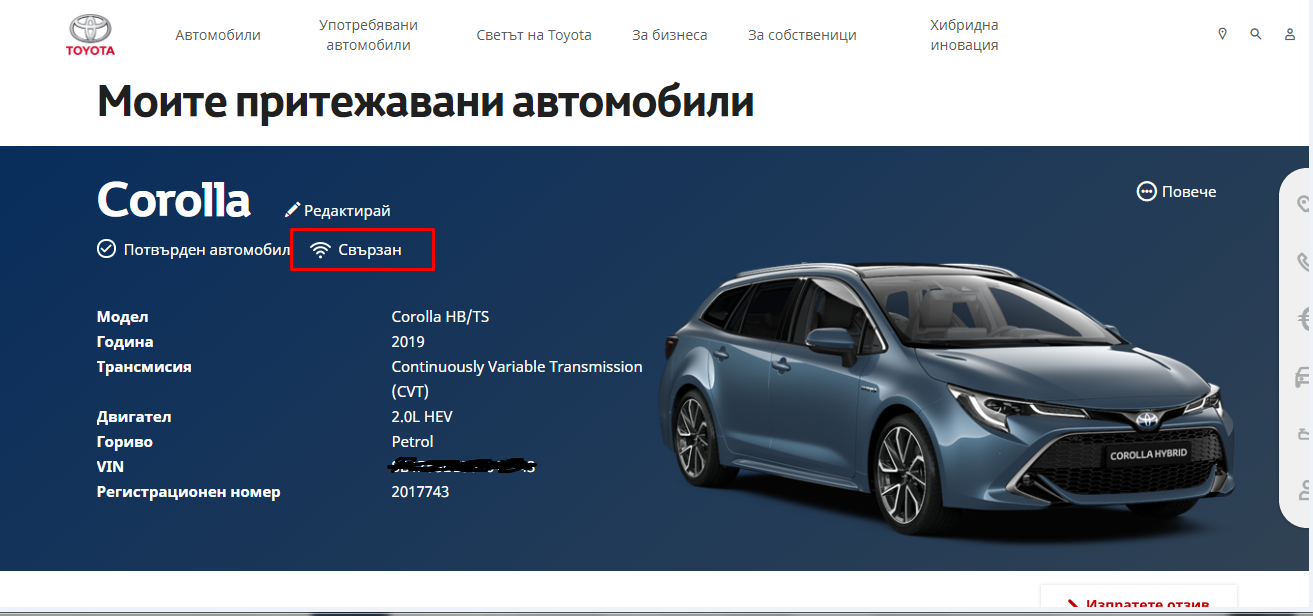Open the Автомобили menu
1313x616 pixels.
218,35
